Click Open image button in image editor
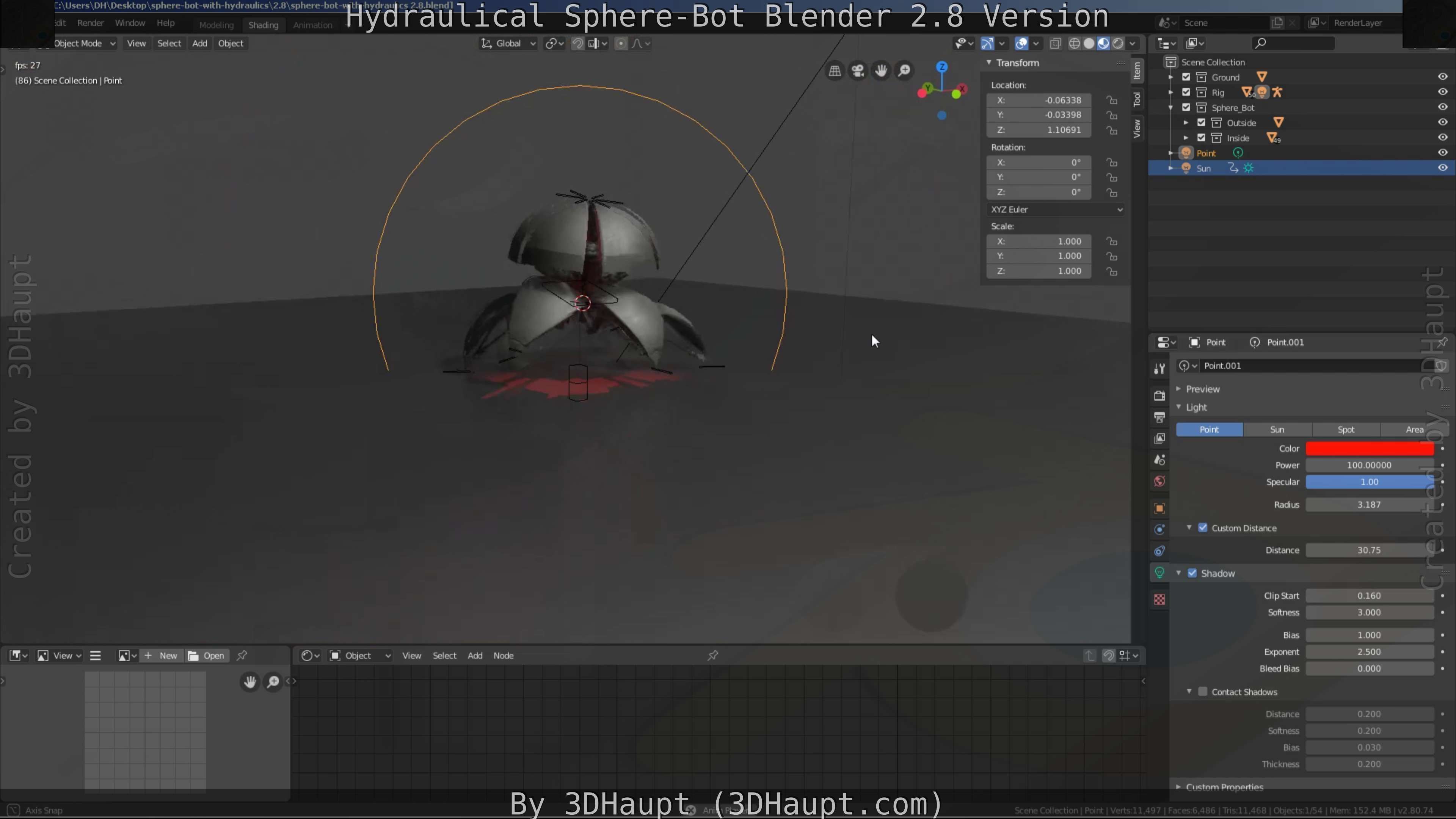Image resolution: width=1456 pixels, height=819 pixels. [x=207, y=656]
